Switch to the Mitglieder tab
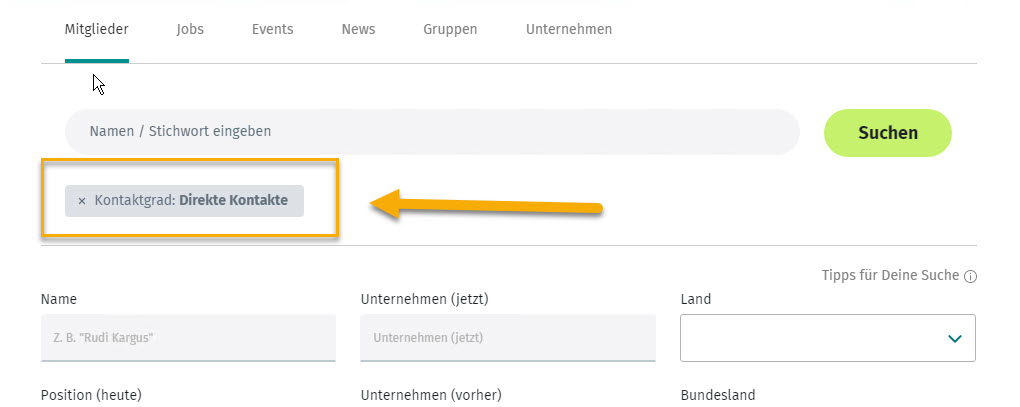 click(x=97, y=29)
